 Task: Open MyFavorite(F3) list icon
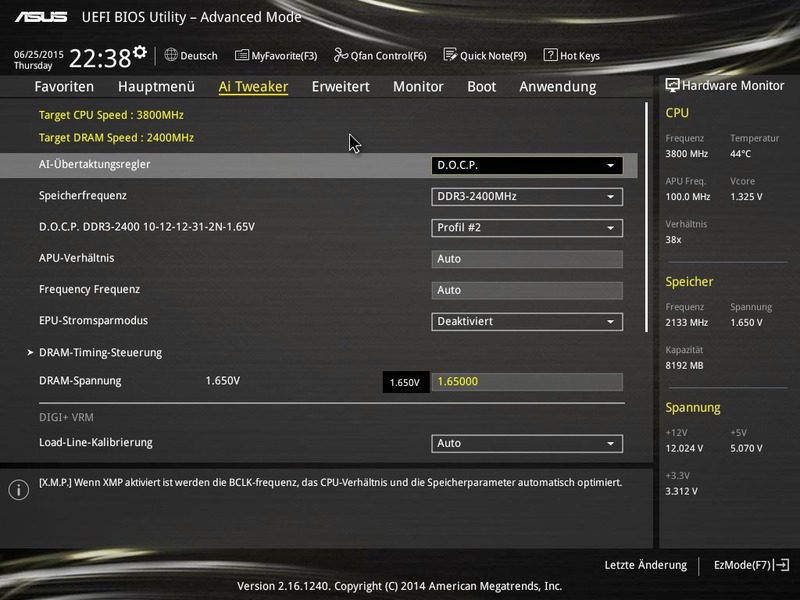(x=241, y=55)
